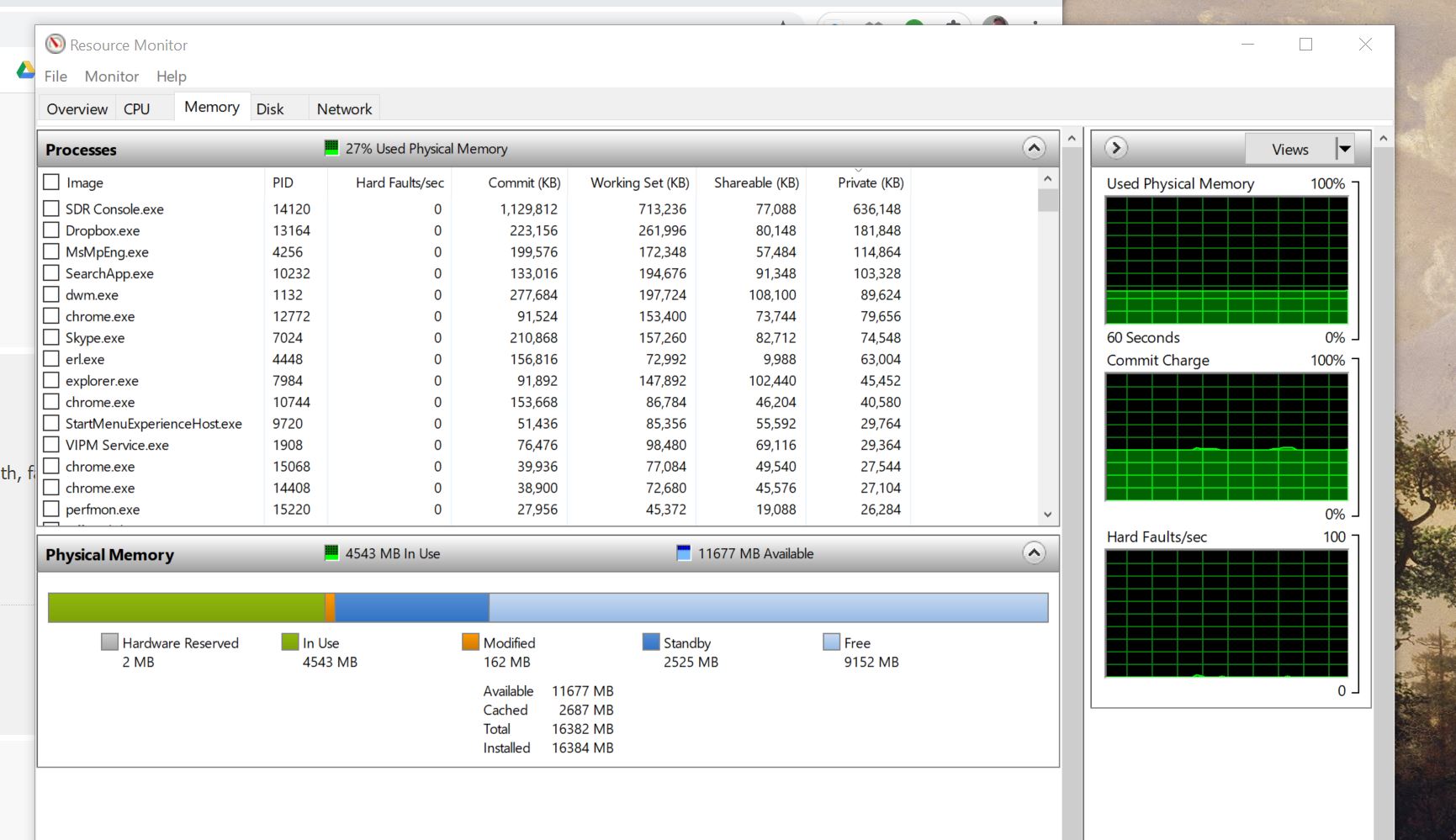Sort processes by Commit (KB) column
The image size is (1456, 840).
[524, 182]
